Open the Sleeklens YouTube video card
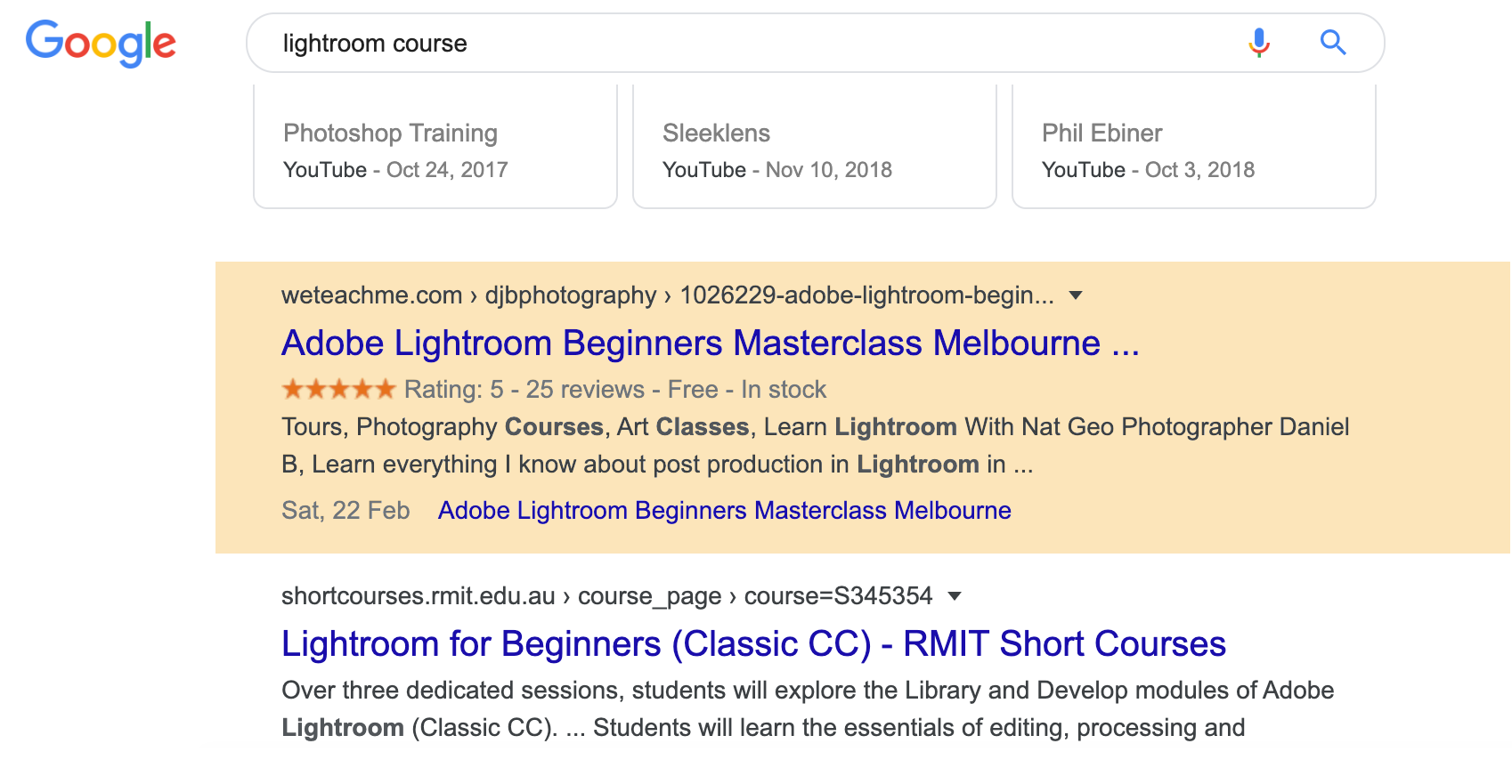The height and width of the screenshot is (784, 1512). 815,147
